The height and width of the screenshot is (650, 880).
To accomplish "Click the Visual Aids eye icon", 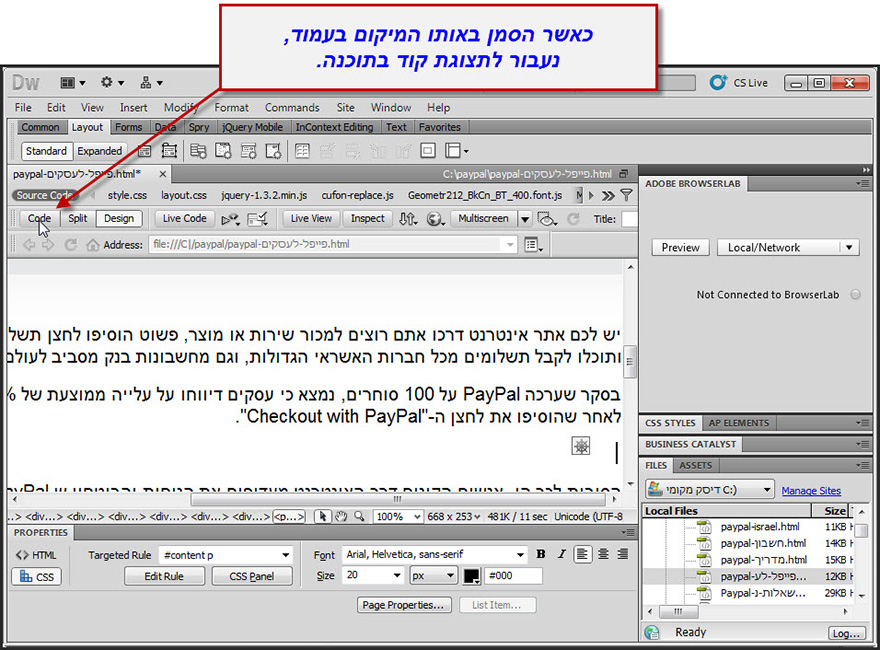I will pos(546,219).
